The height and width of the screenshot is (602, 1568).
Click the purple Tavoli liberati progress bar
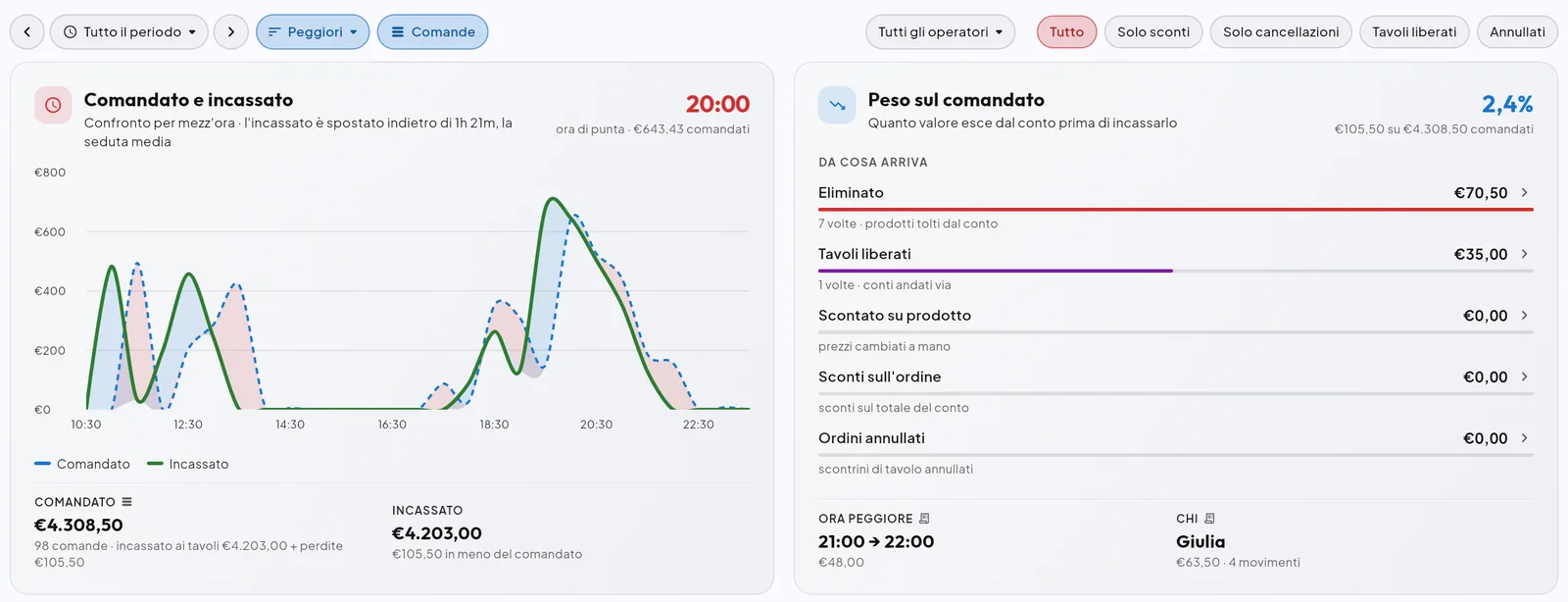(996, 271)
